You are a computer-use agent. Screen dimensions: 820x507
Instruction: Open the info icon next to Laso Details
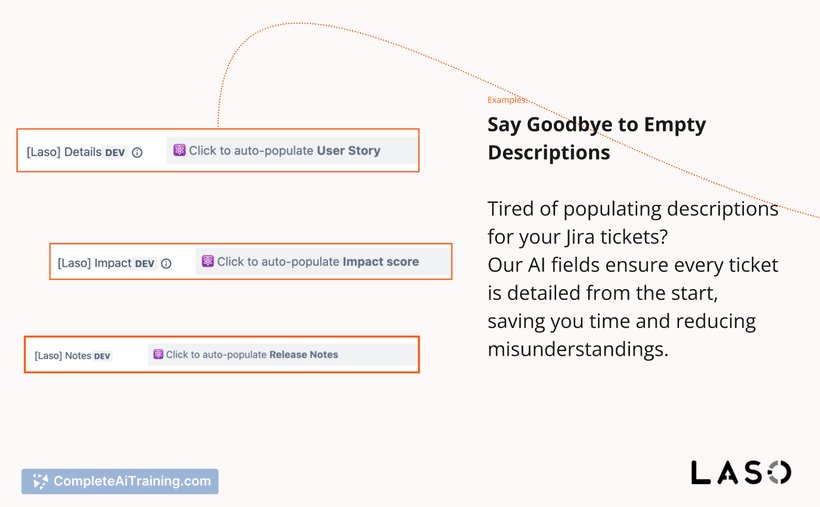(137, 153)
